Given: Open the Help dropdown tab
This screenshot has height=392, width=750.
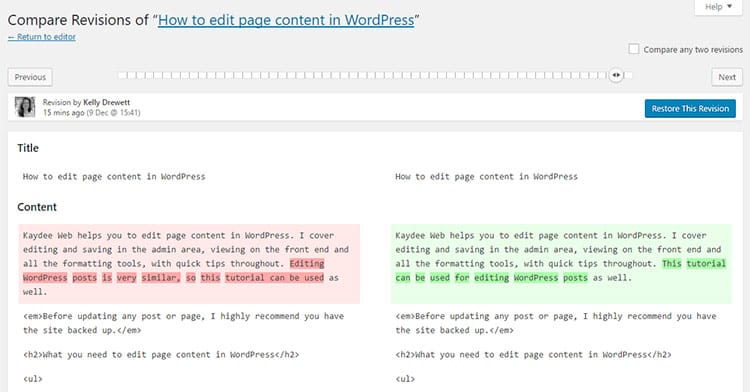Looking at the screenshot, I should 718,7.
